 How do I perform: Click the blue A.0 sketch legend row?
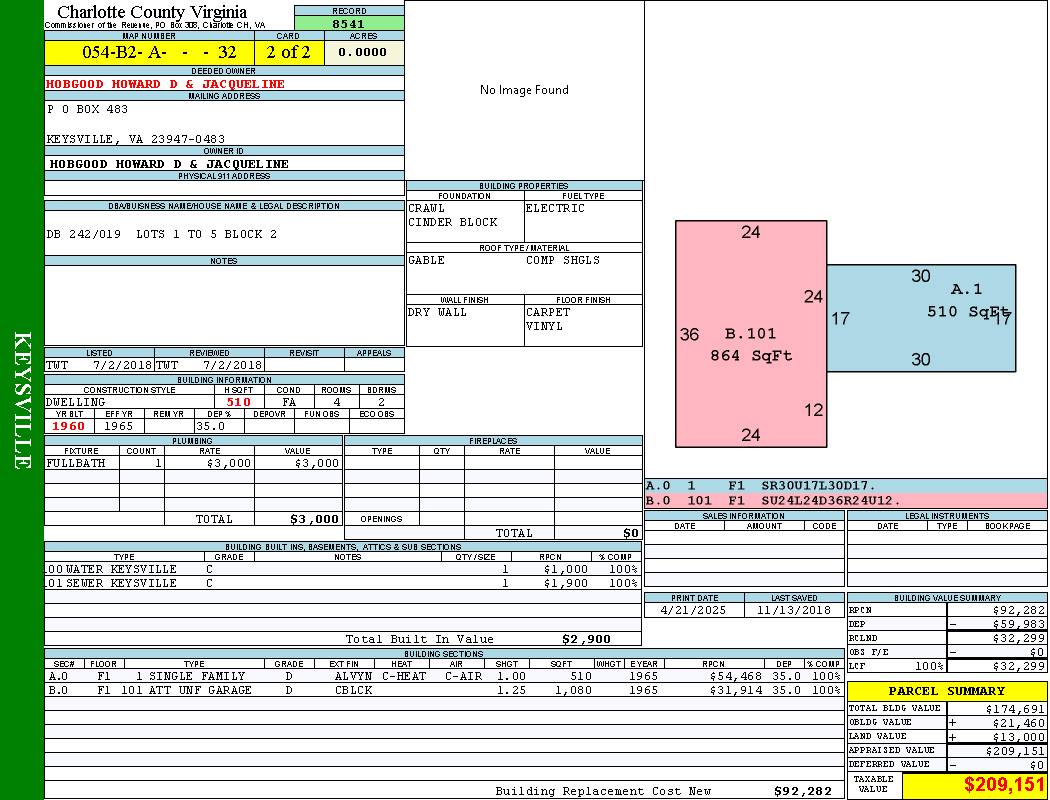click(x=845, y=486)
